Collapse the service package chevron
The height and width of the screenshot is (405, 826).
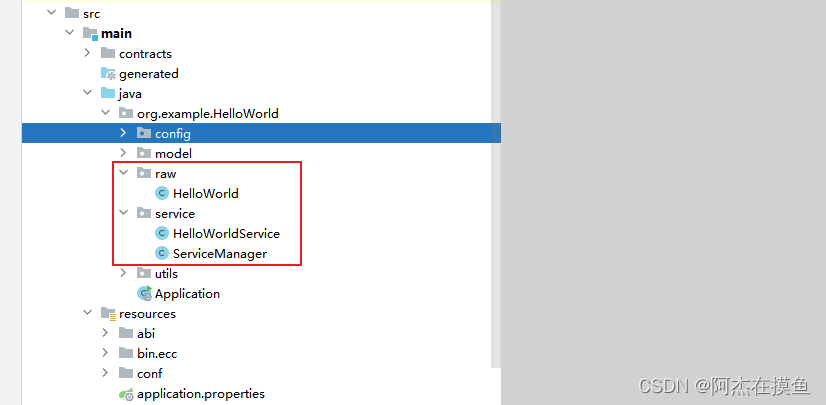[123, 213]
